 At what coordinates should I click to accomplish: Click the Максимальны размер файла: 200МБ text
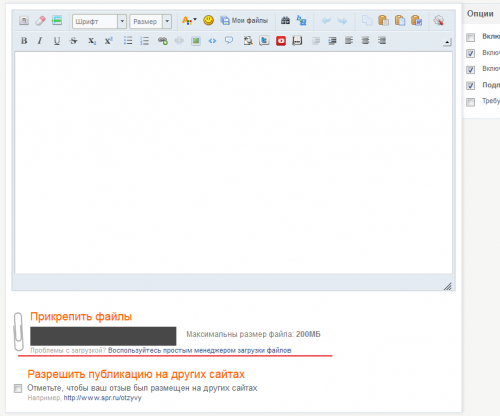[253, 334]
